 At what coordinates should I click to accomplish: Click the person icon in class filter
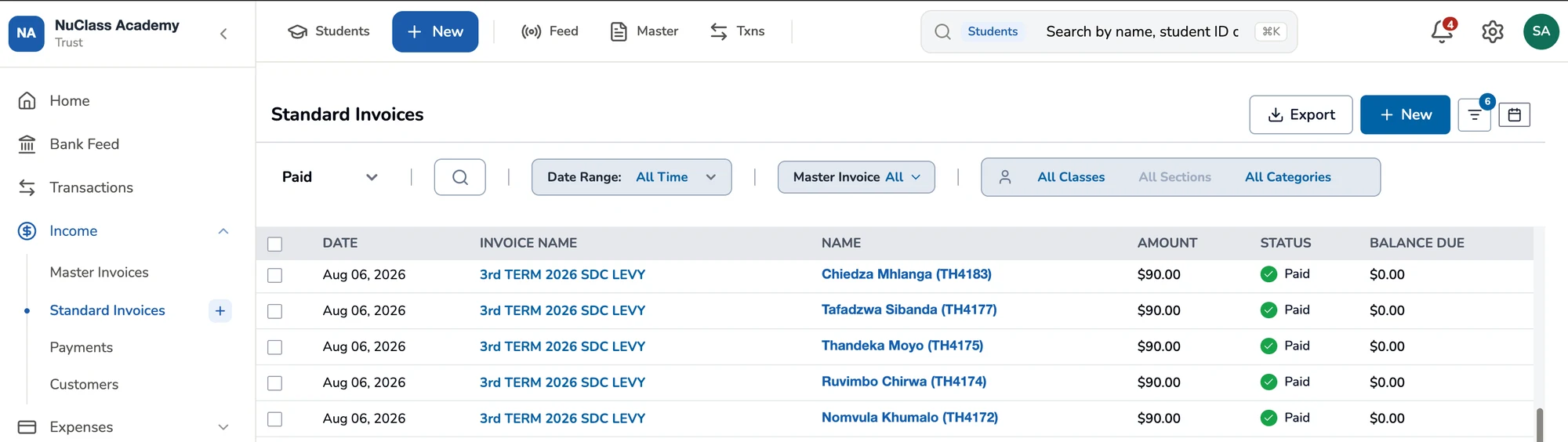pyautogui.click(x=1005, y=177)
